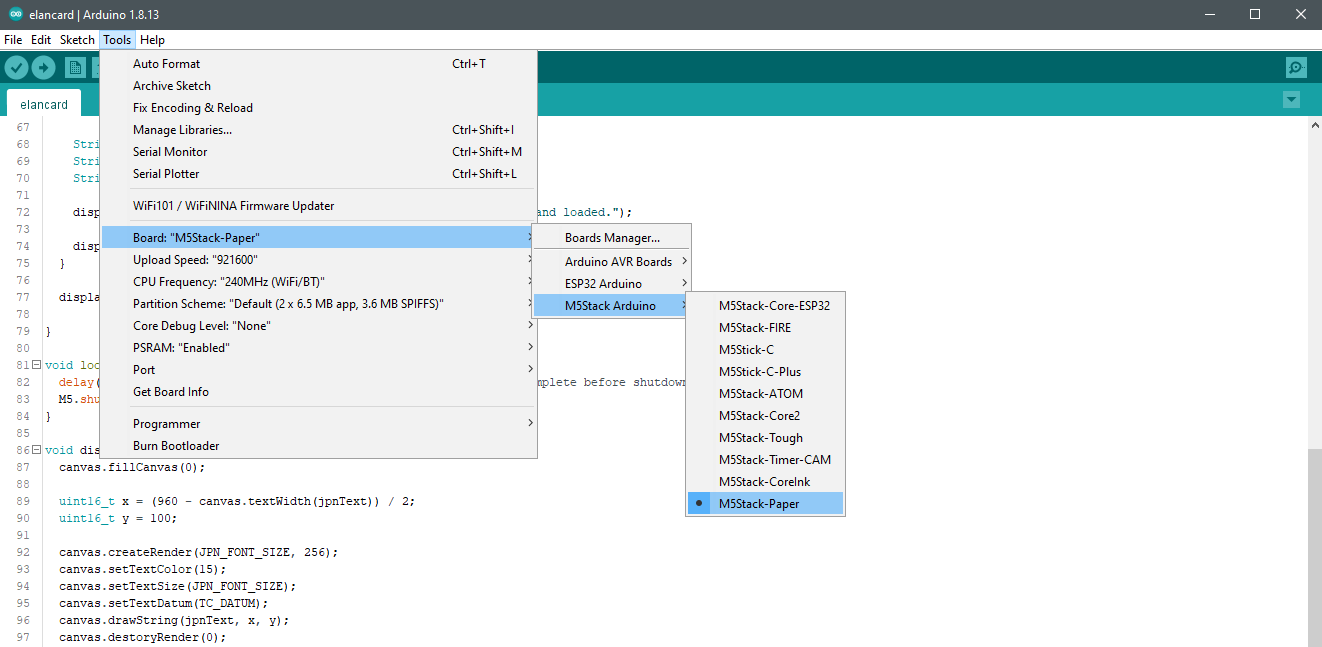This screenshot has width=1322, height=647.
Task: Select Archive Sketch menu entry
Action: tap(318, 86)
